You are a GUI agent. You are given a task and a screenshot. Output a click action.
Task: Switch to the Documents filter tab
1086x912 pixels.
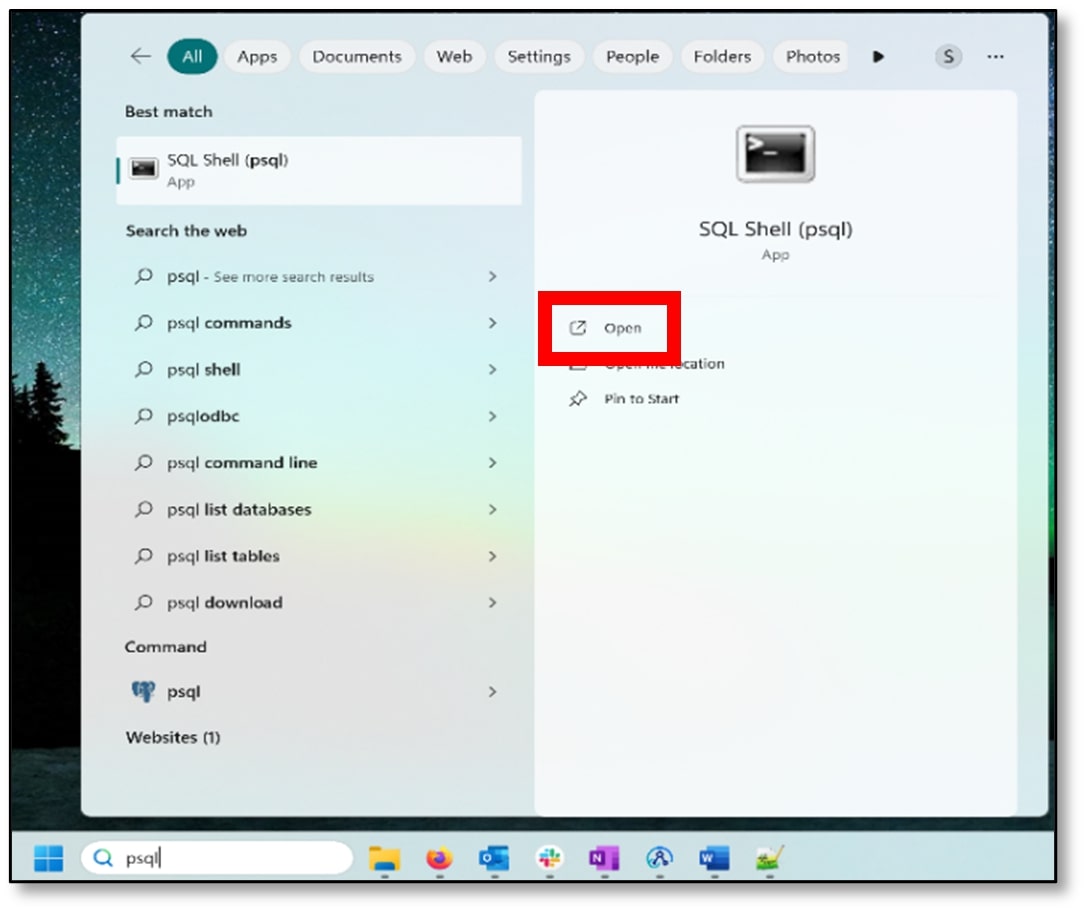click(x=357, y=56)
